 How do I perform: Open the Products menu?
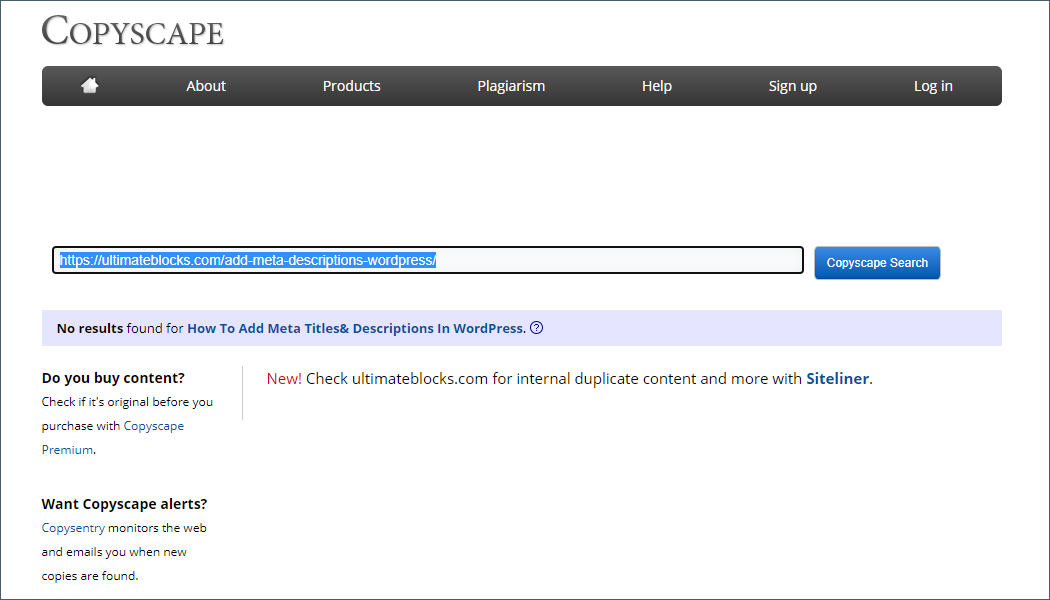352,86
